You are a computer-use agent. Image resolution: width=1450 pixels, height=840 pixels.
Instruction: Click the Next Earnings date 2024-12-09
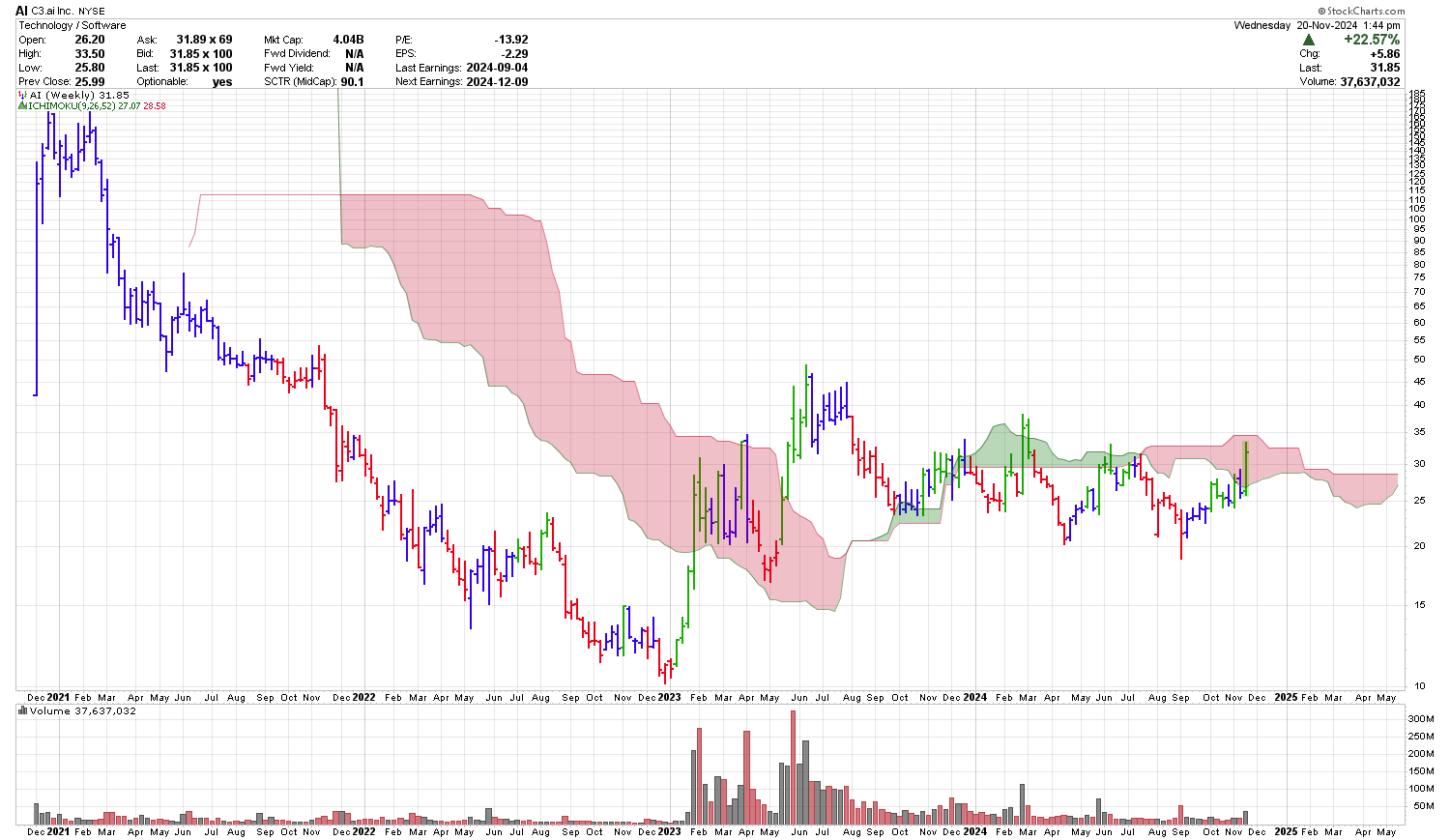click(x=497, y=81)
